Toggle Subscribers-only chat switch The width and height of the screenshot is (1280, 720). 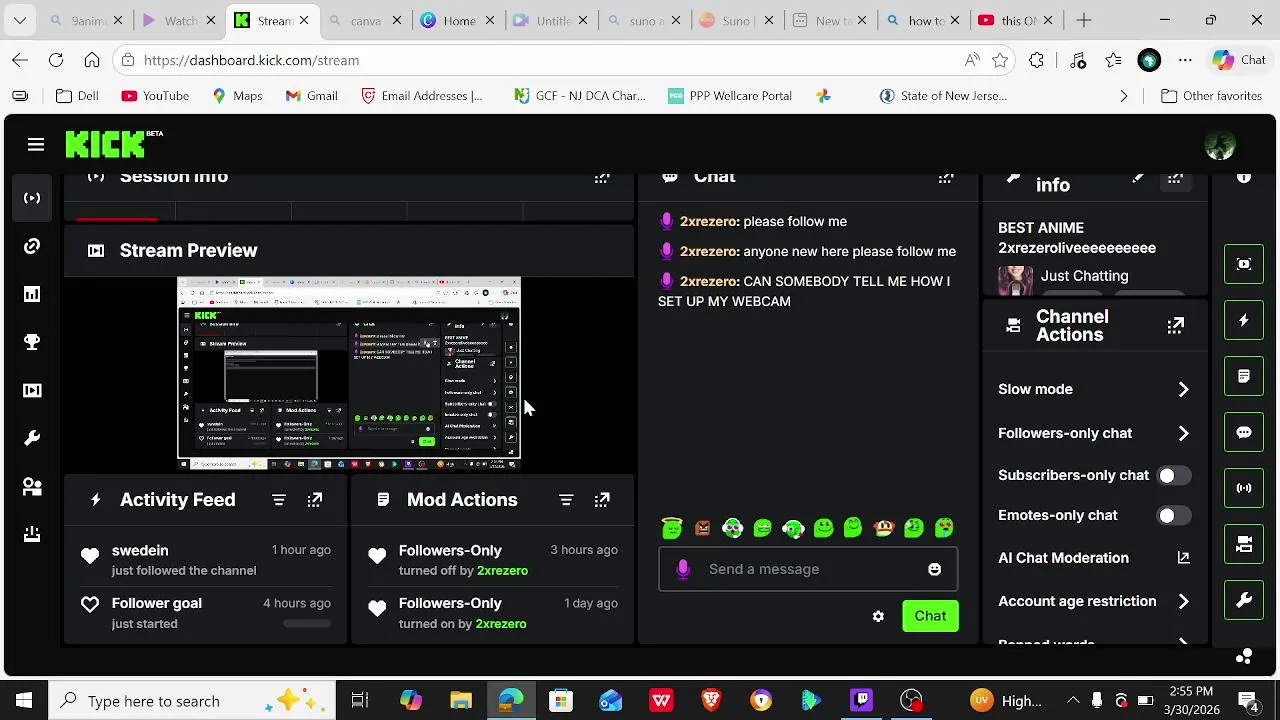(1174, 475)
